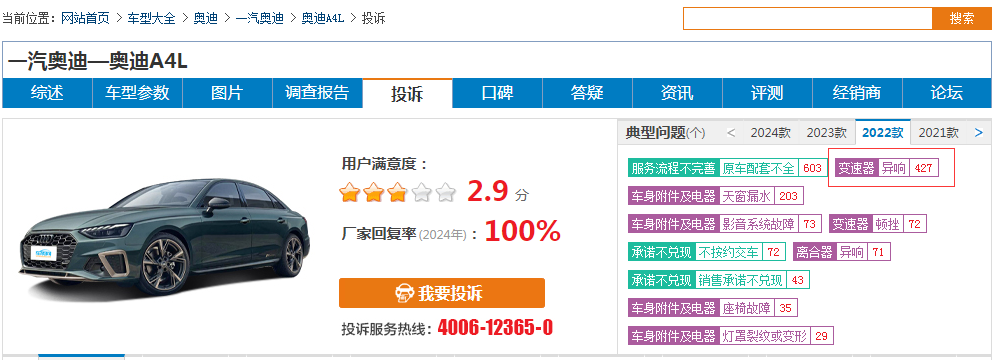Viewport: 1006px width, 360px height.
Task: Open 座椅故障 35 issue tag
Action: coord(713,309)
